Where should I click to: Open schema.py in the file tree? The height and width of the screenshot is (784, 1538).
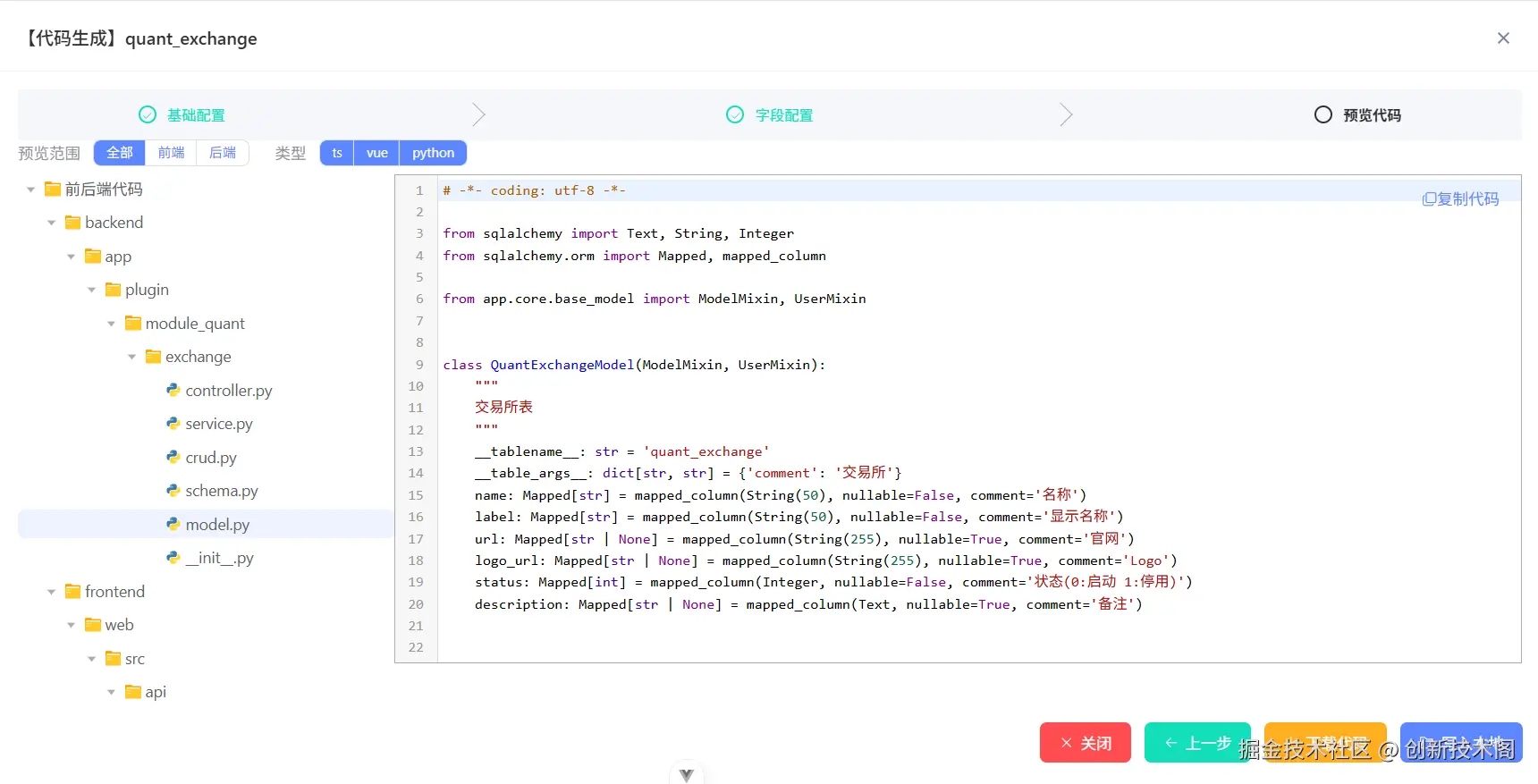222,491
